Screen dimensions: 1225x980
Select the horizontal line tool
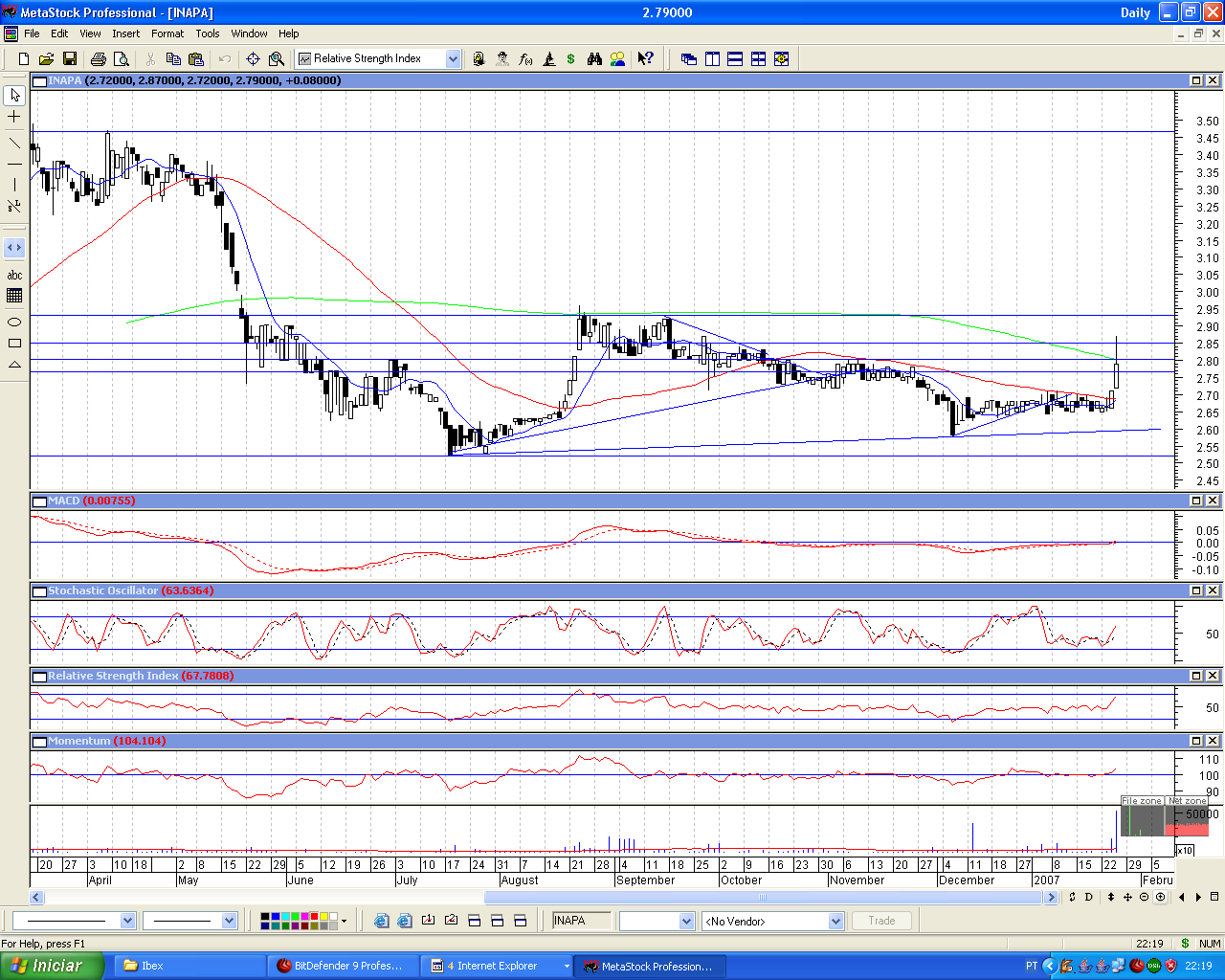pos(14,164)
